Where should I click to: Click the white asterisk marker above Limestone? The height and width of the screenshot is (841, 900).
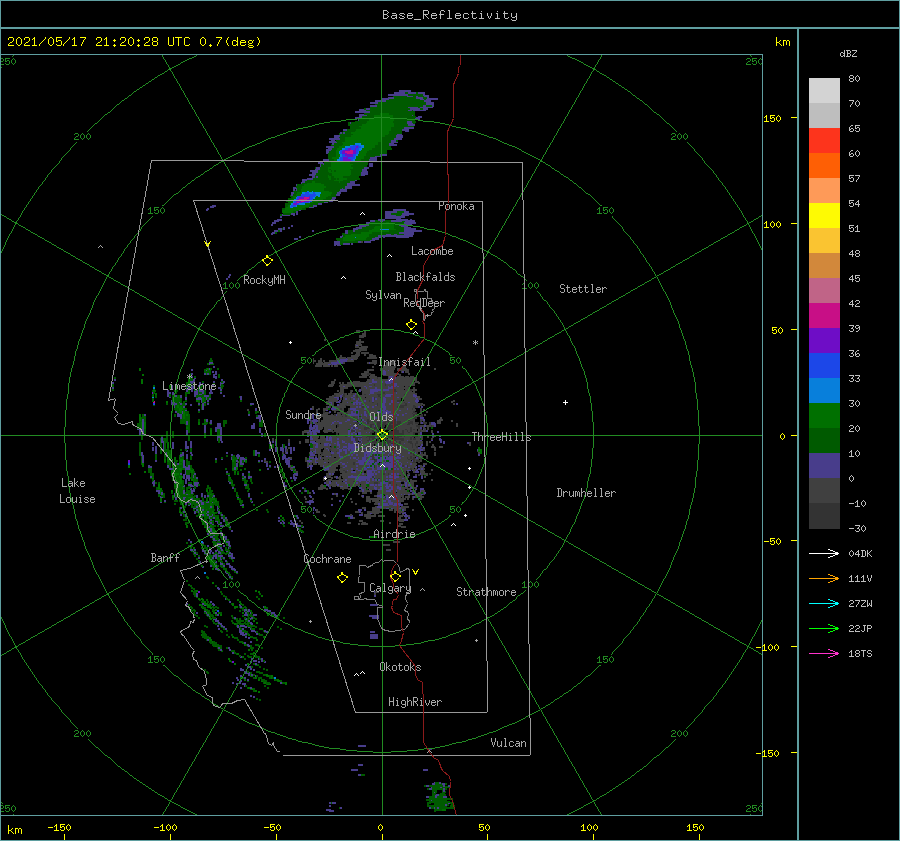click(189, 377)
